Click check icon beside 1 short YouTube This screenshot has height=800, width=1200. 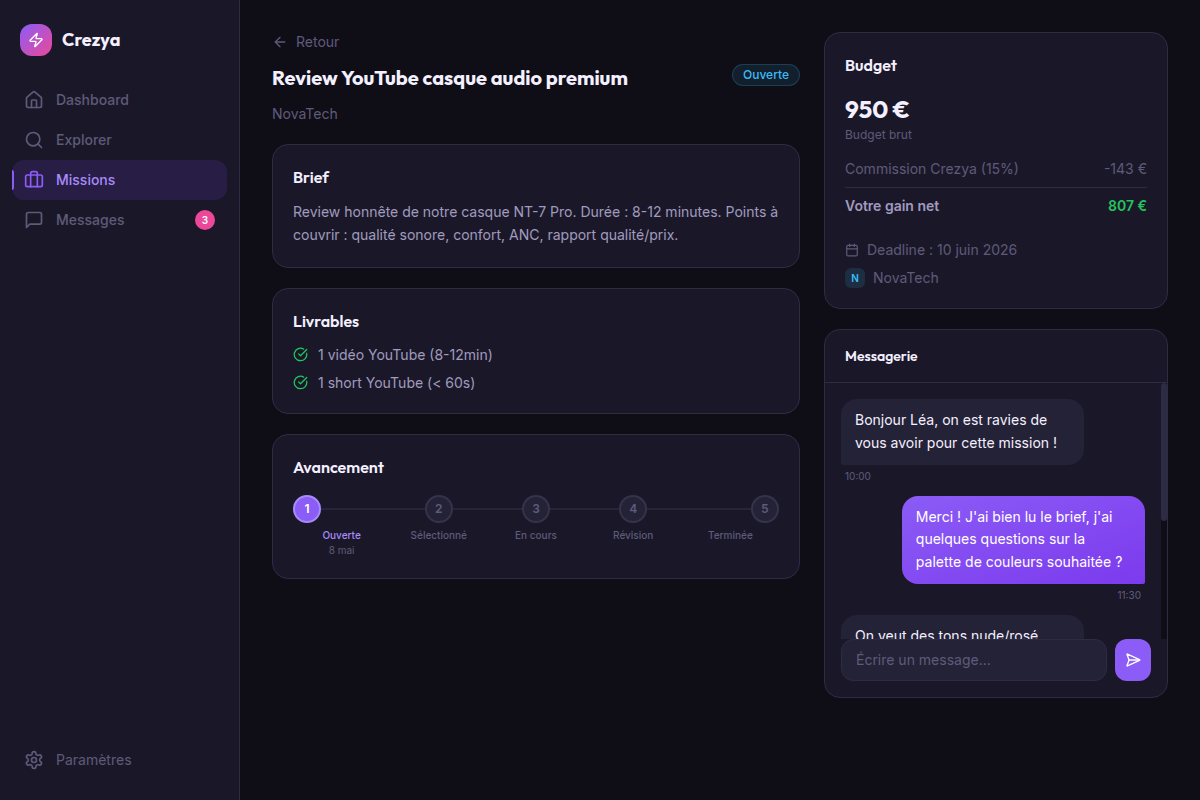tap(300, 383)
